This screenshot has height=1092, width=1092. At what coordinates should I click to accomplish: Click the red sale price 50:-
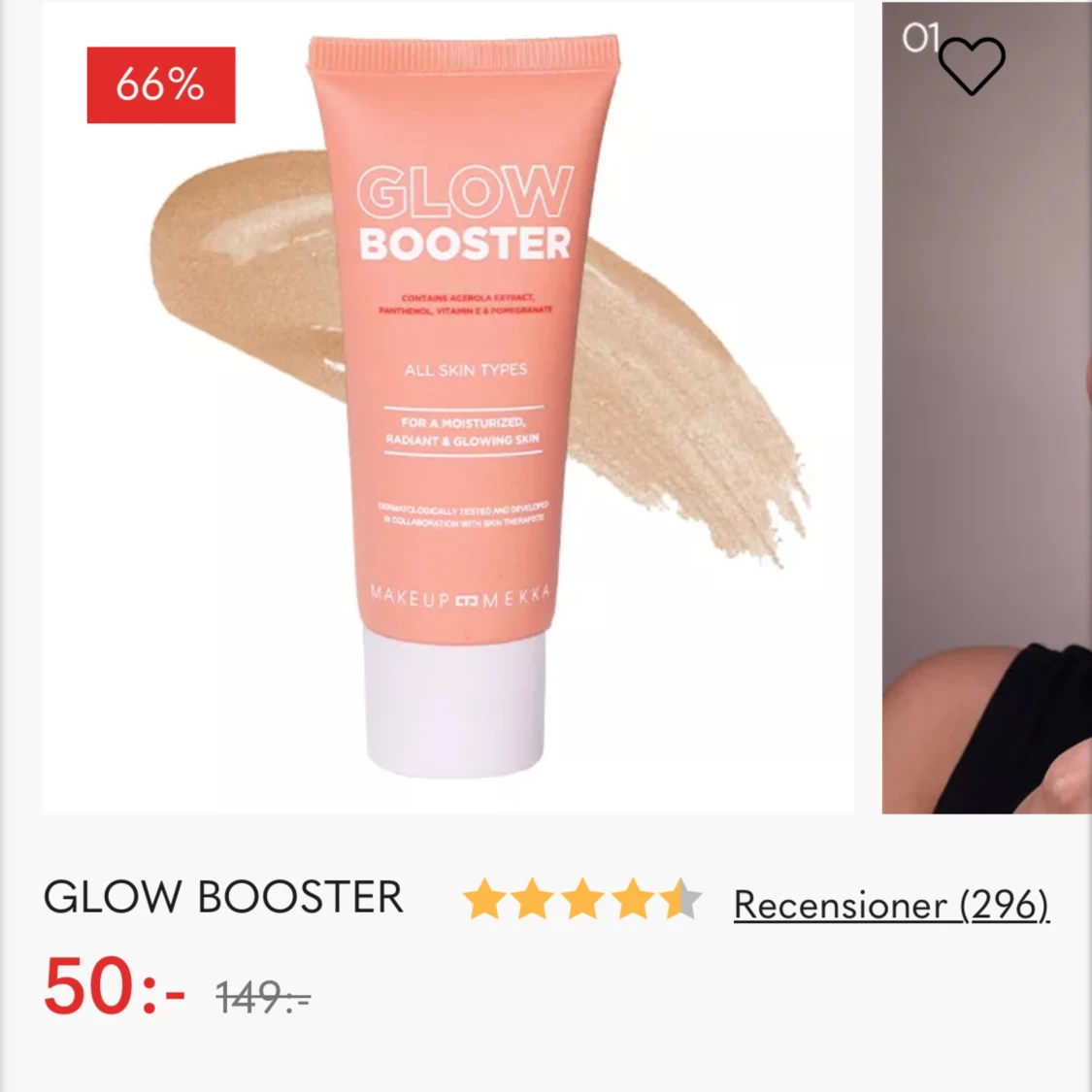(x=115, y=985)
